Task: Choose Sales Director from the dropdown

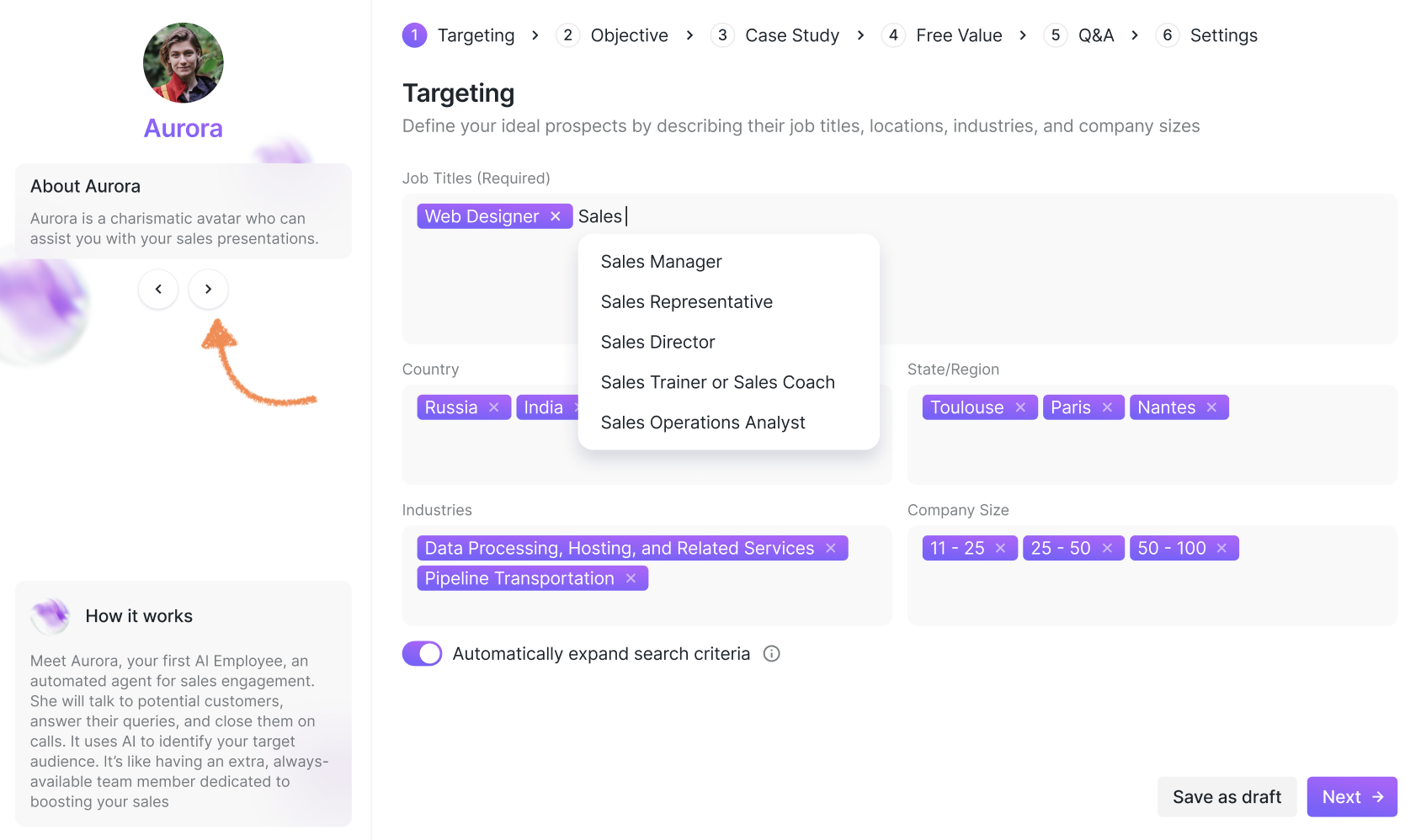Action: click(x=657, y=342)
